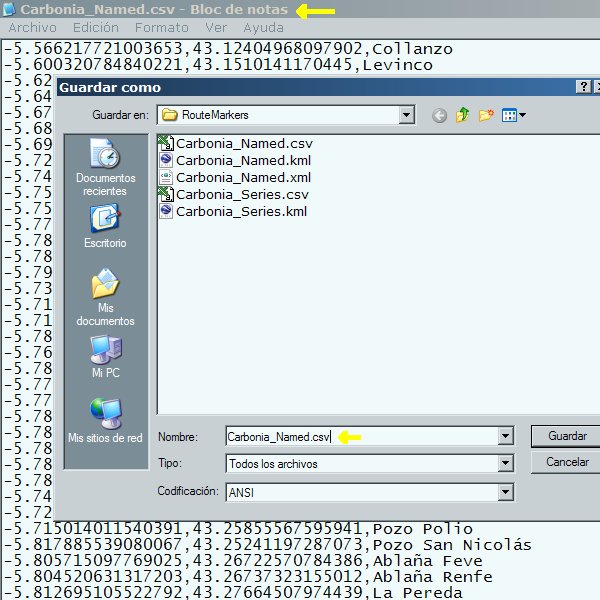The height and width of the screenshot is (600, 600).
Task: Open Mis sitios de red
Action: click(105, 421)
